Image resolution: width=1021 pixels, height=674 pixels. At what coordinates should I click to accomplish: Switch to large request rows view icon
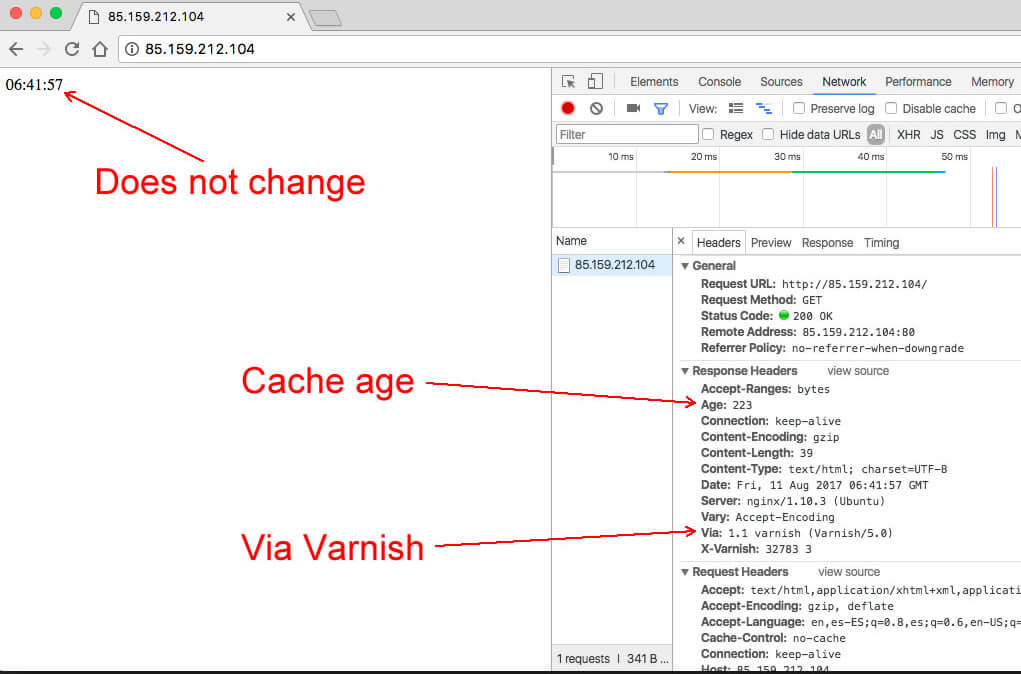[x=736, y=108]
